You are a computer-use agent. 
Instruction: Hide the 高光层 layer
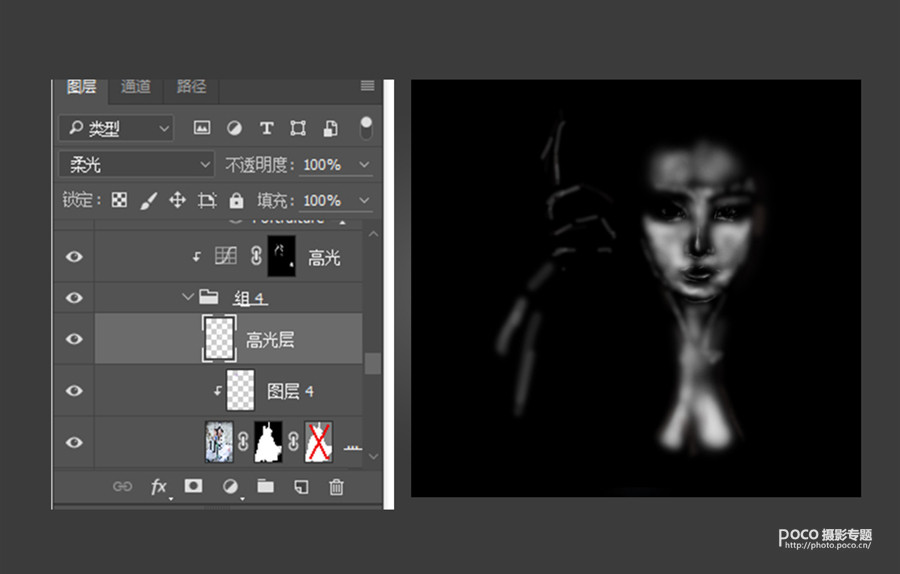74,339
